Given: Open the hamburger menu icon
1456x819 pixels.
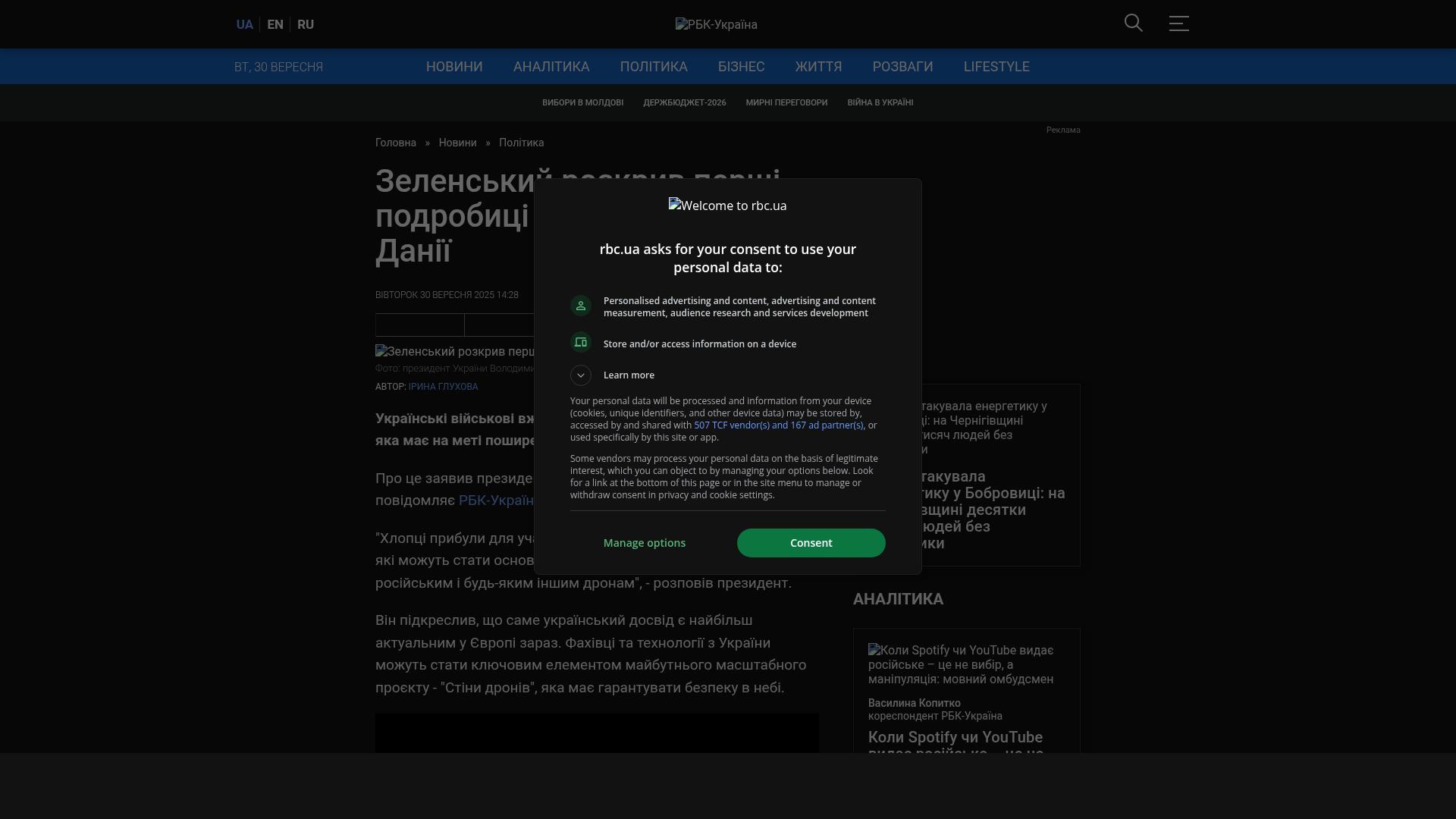Looking at the screenshot, I should pos(1178,24).
